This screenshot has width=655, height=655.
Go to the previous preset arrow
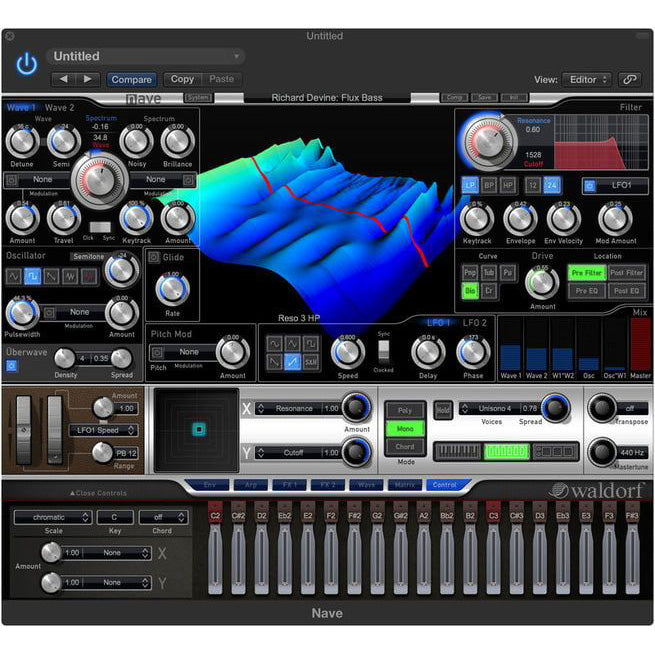point(64,79)
